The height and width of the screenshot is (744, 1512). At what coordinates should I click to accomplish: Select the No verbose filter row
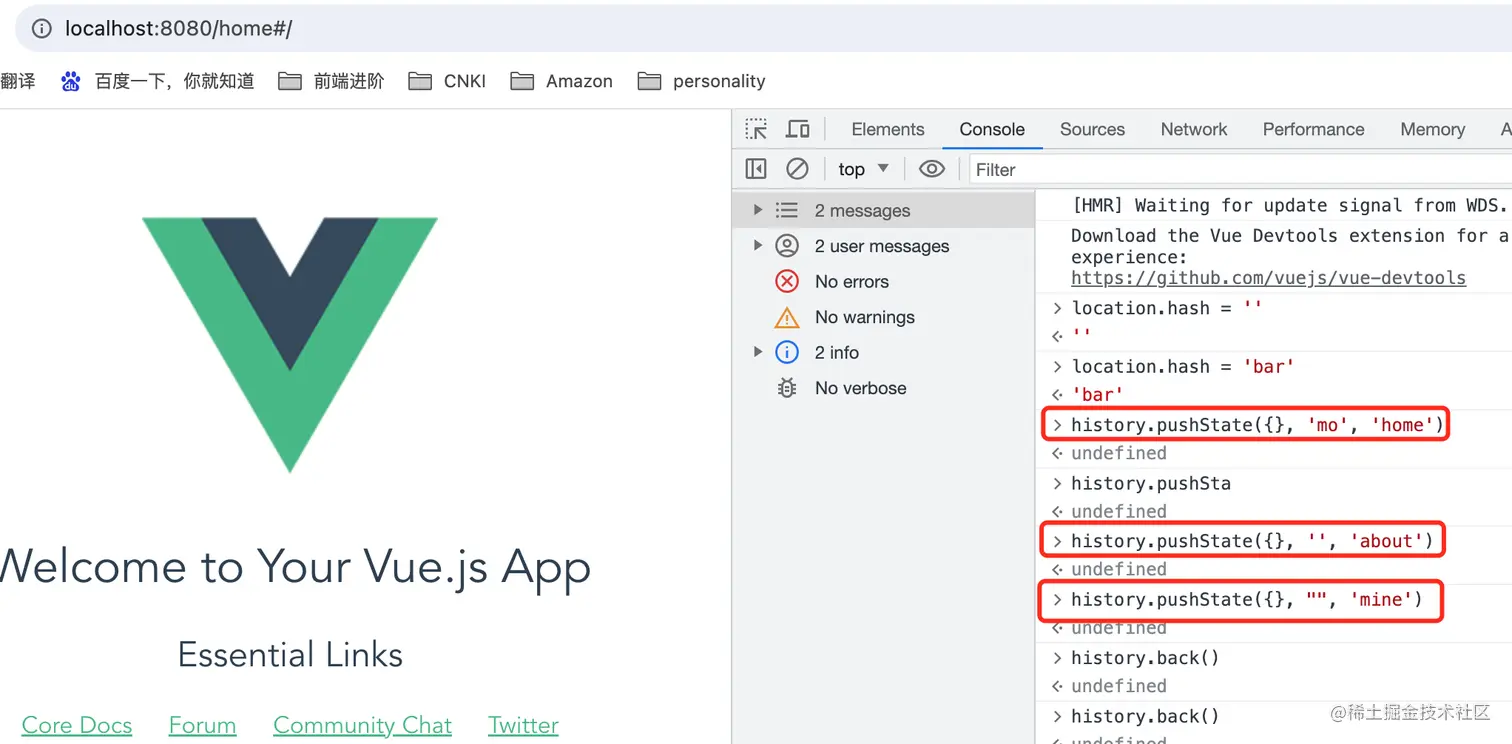tap(883, 388)
